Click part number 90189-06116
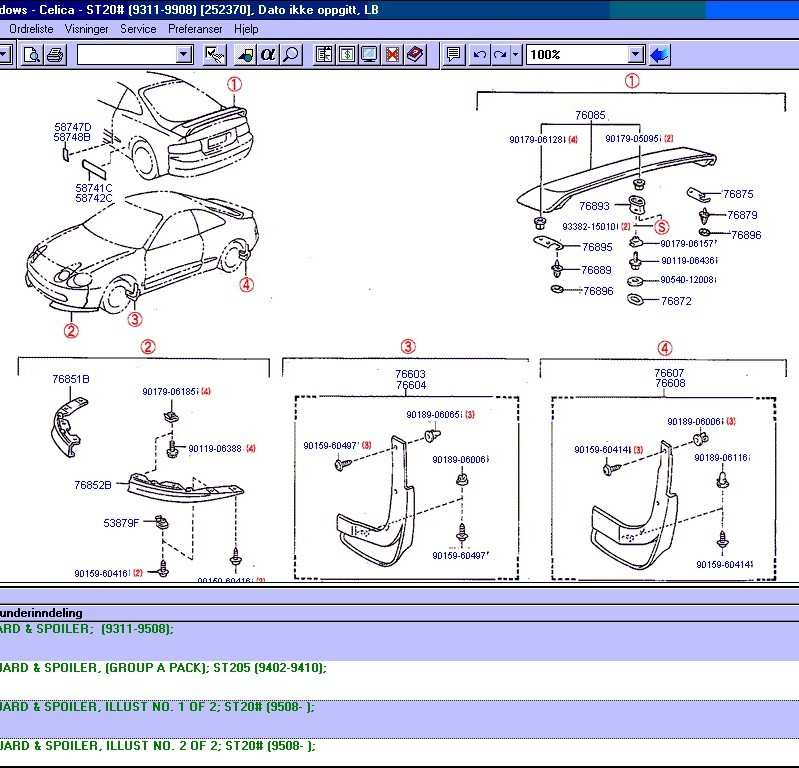Viewport: 799px width, 768px height. click(x=722, y=458)
